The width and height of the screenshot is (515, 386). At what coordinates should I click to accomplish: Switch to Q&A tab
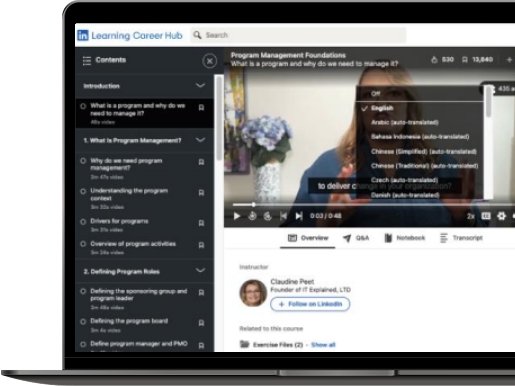click(356, 238)
